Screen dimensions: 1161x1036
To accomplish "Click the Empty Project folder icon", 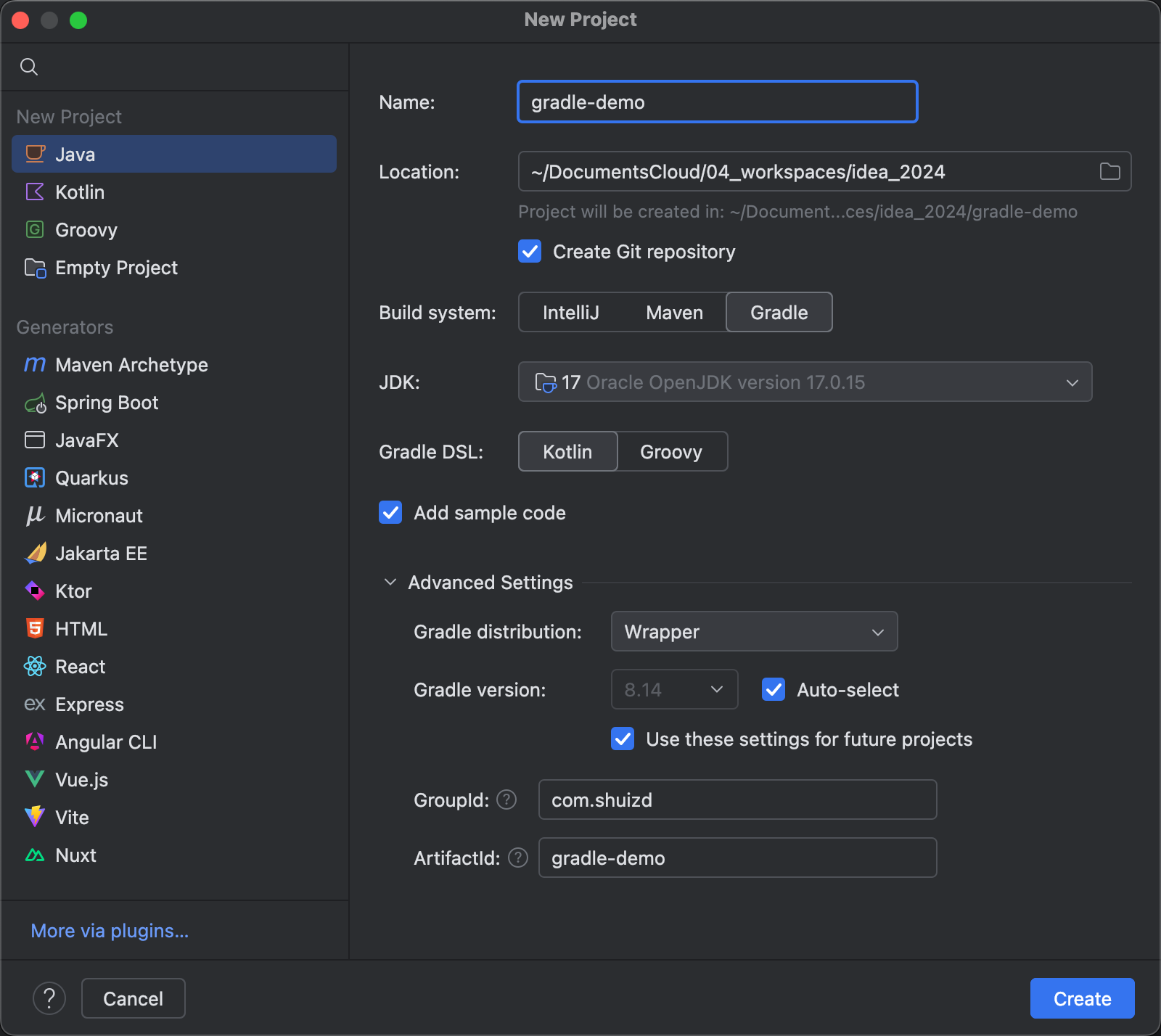I will (35, 268).
